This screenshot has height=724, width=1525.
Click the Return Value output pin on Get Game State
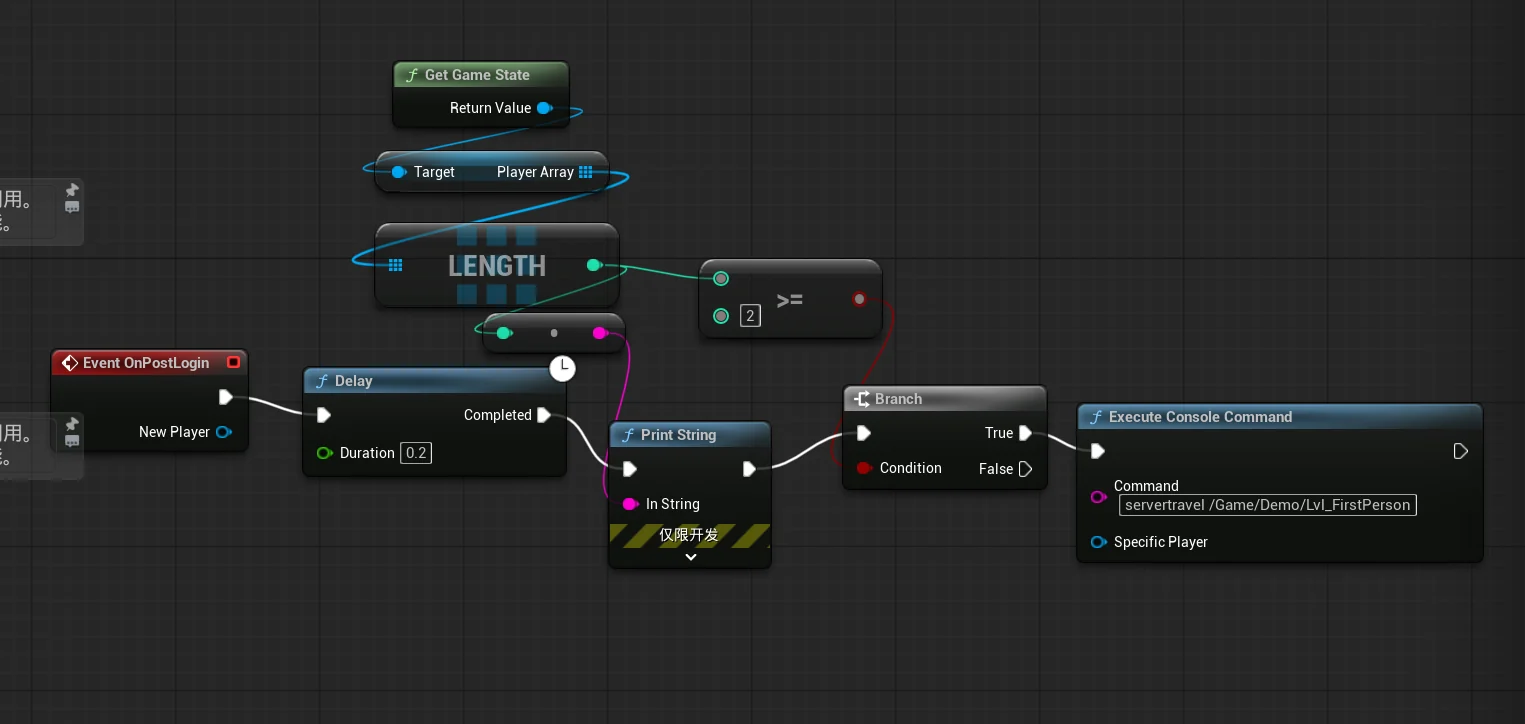pos(544,108)
